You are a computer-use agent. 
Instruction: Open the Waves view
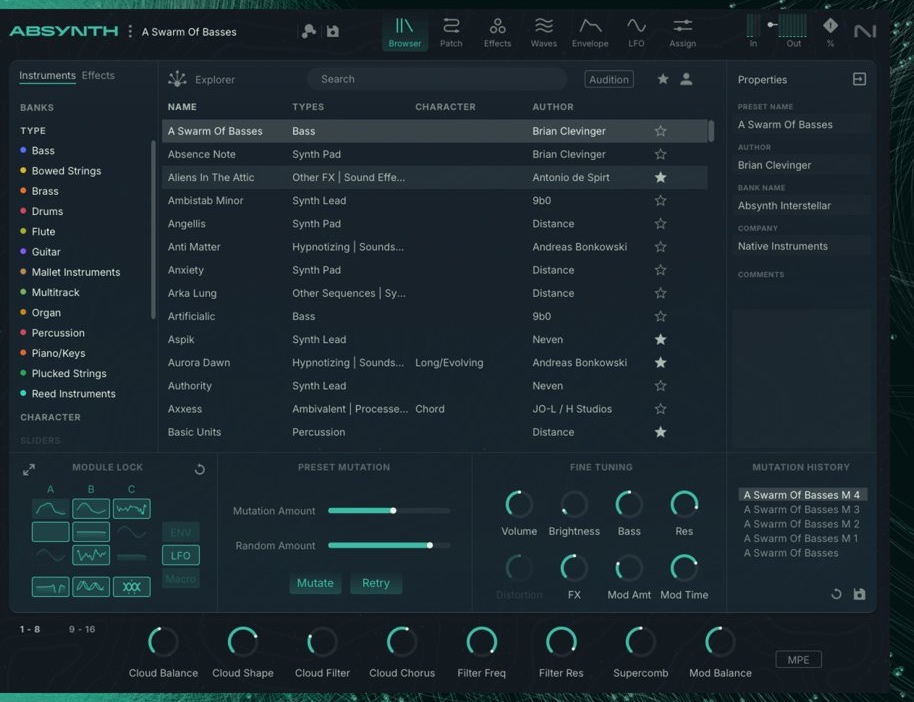point(543,33)
